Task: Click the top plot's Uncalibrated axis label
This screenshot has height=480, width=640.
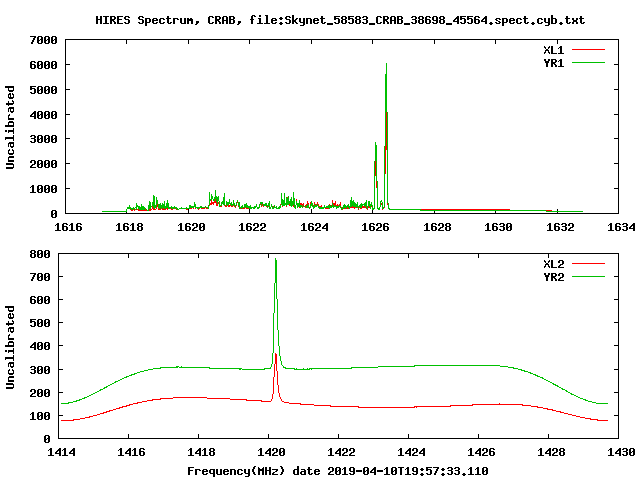Action: tap(10, 127)
